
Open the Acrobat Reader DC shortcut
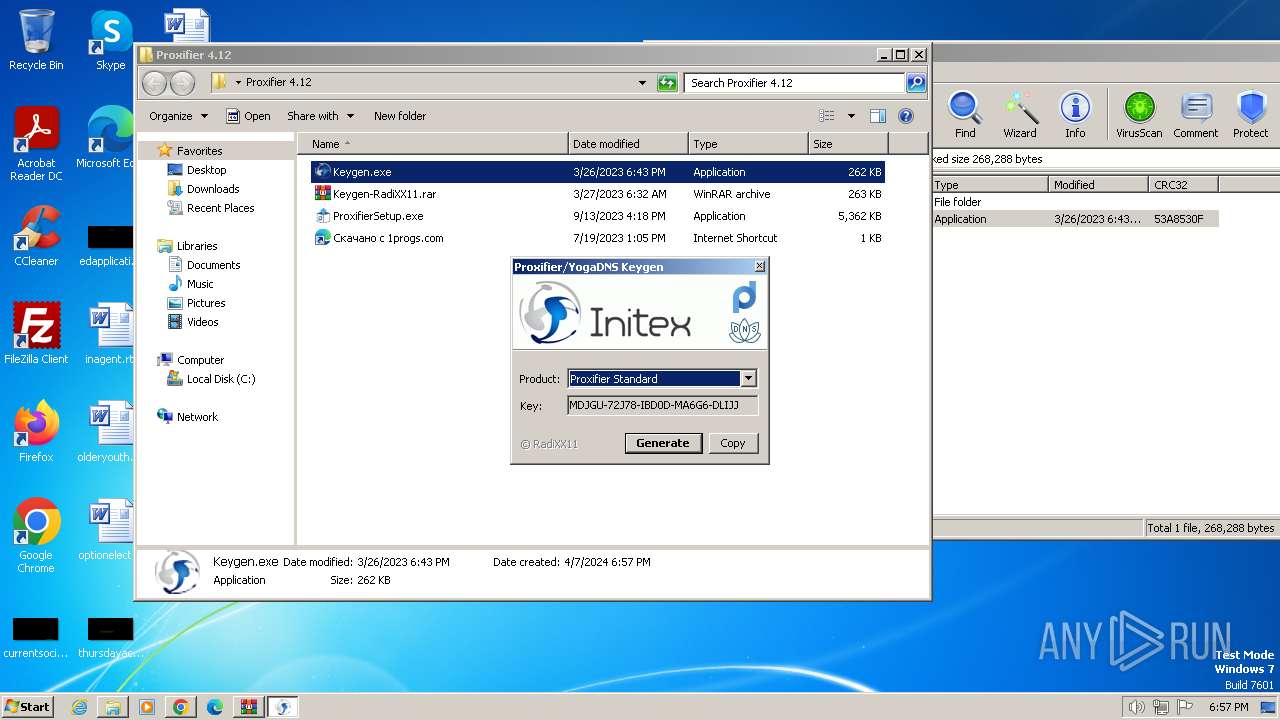(x=36, y=144)
